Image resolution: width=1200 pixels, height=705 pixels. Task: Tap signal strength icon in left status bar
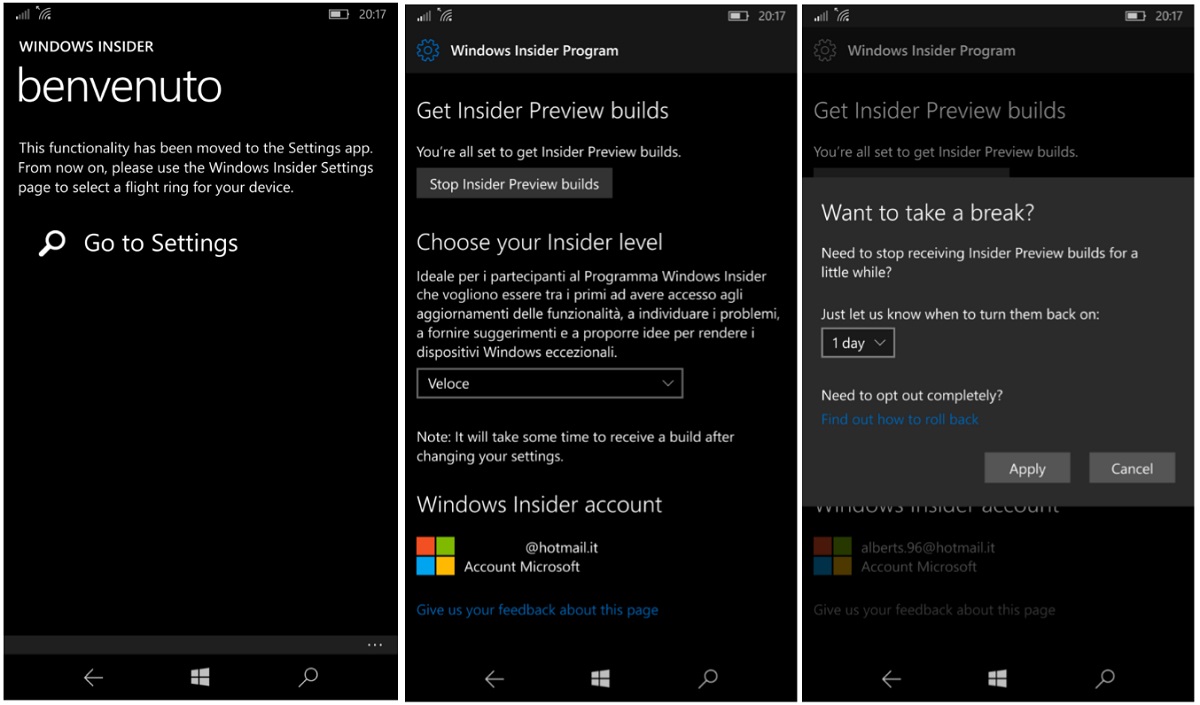tap(23, 15)
